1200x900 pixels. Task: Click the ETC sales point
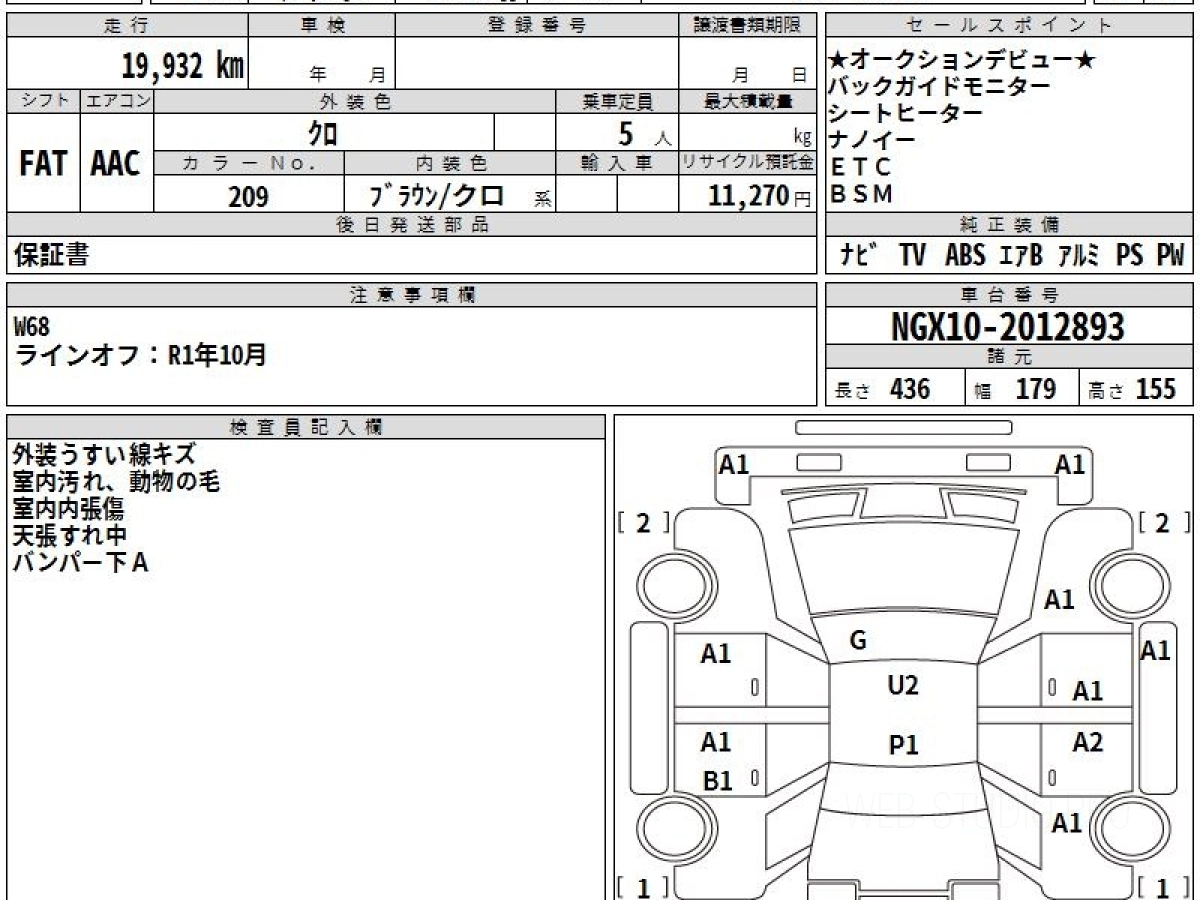[x=860, y=167]
